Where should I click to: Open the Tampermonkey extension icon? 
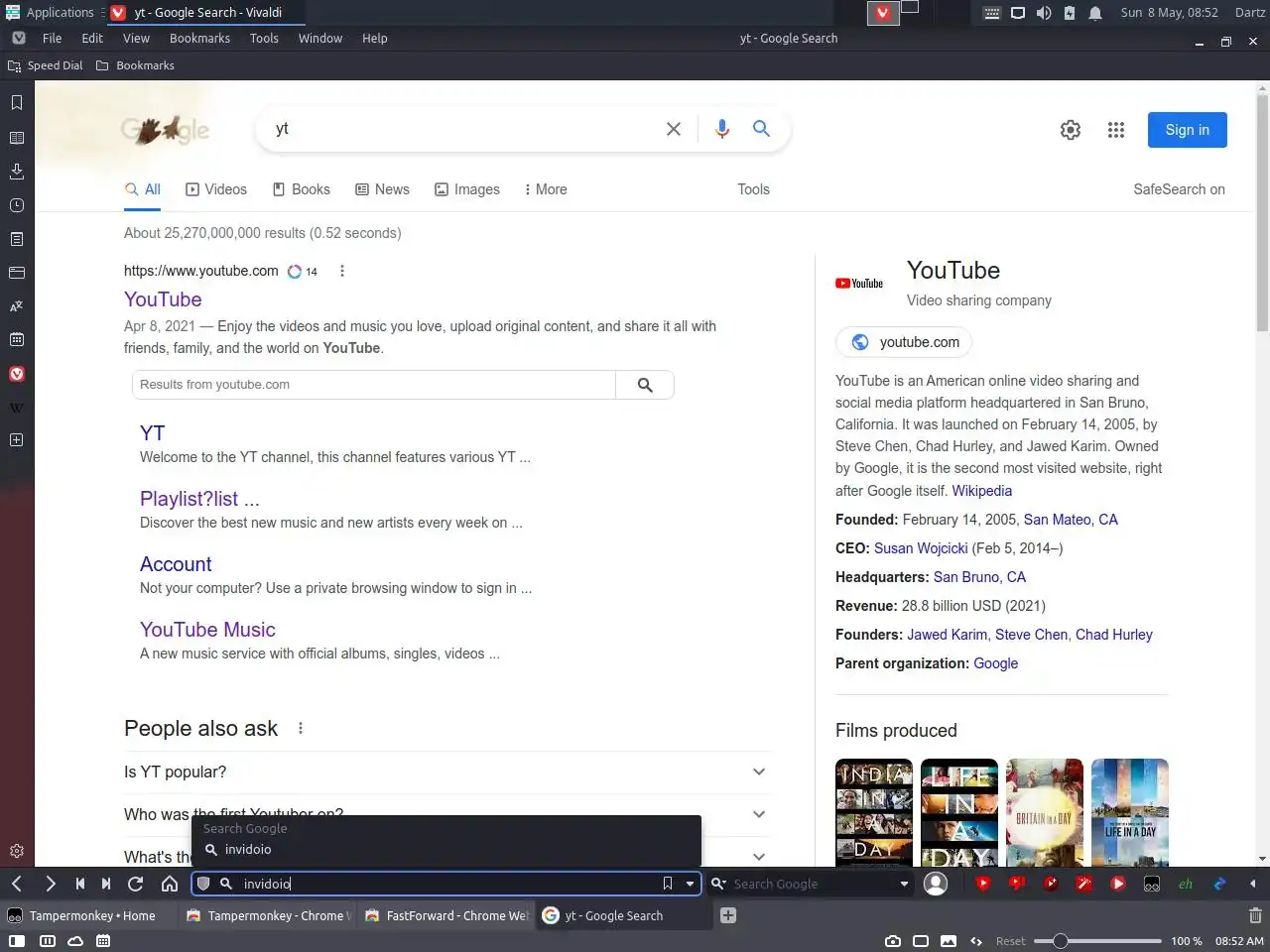click(1152, 884)
